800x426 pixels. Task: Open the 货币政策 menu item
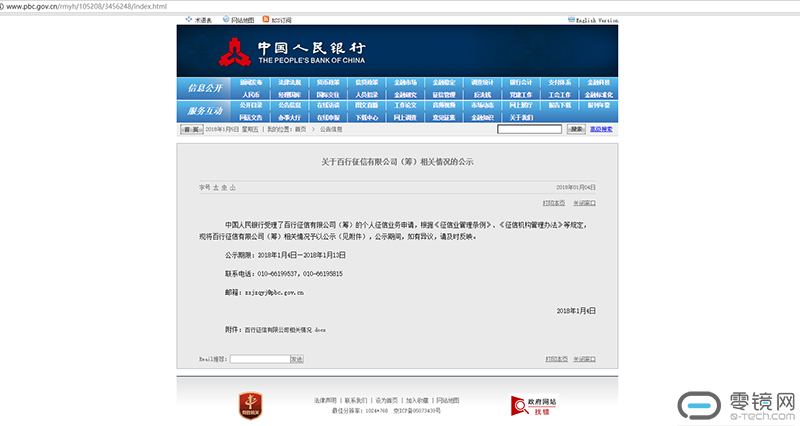coord(328,82)
